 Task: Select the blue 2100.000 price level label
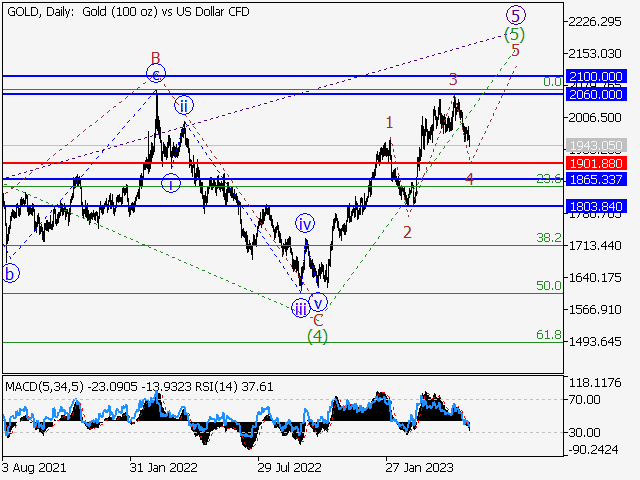pos(596,76)
